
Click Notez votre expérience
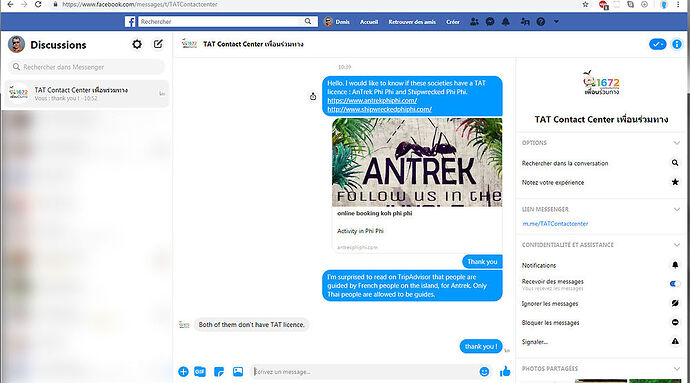(553, 182)
